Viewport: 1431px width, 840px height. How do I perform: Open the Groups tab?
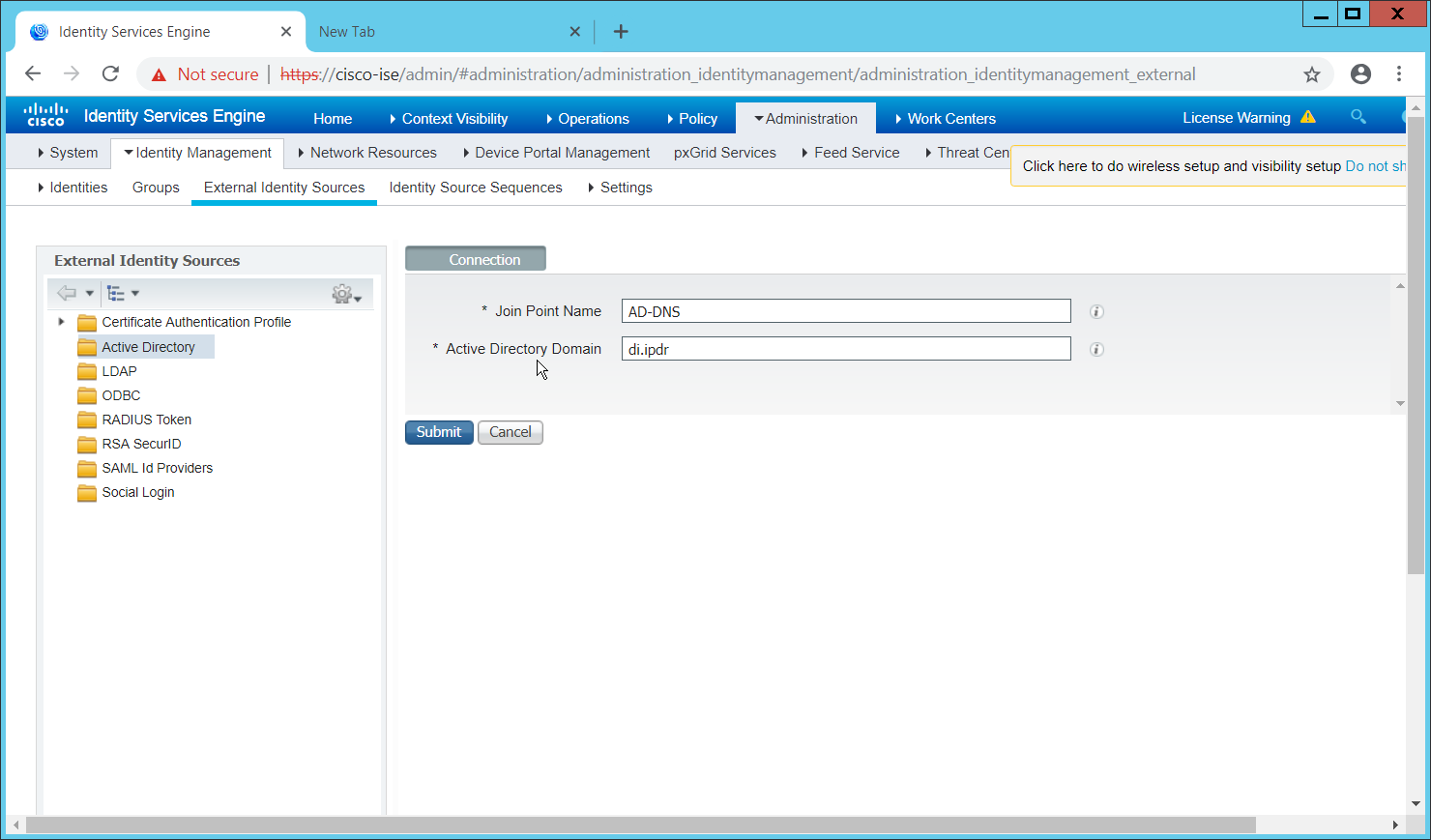click(156, 188)
